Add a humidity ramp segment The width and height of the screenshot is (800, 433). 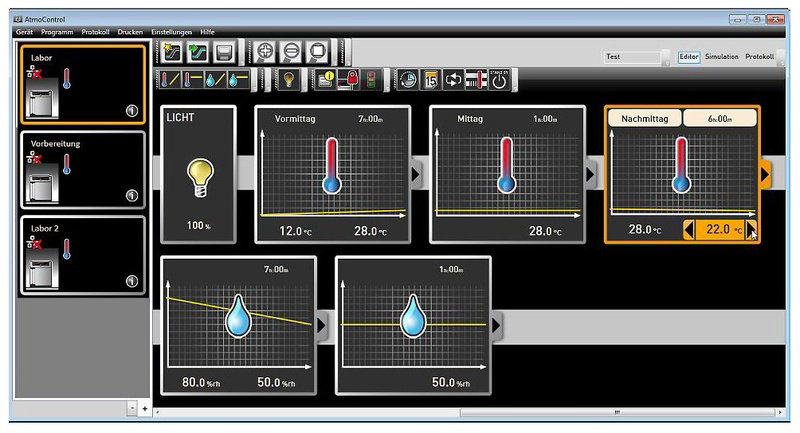pyautogui.click(x=215, y=80)
